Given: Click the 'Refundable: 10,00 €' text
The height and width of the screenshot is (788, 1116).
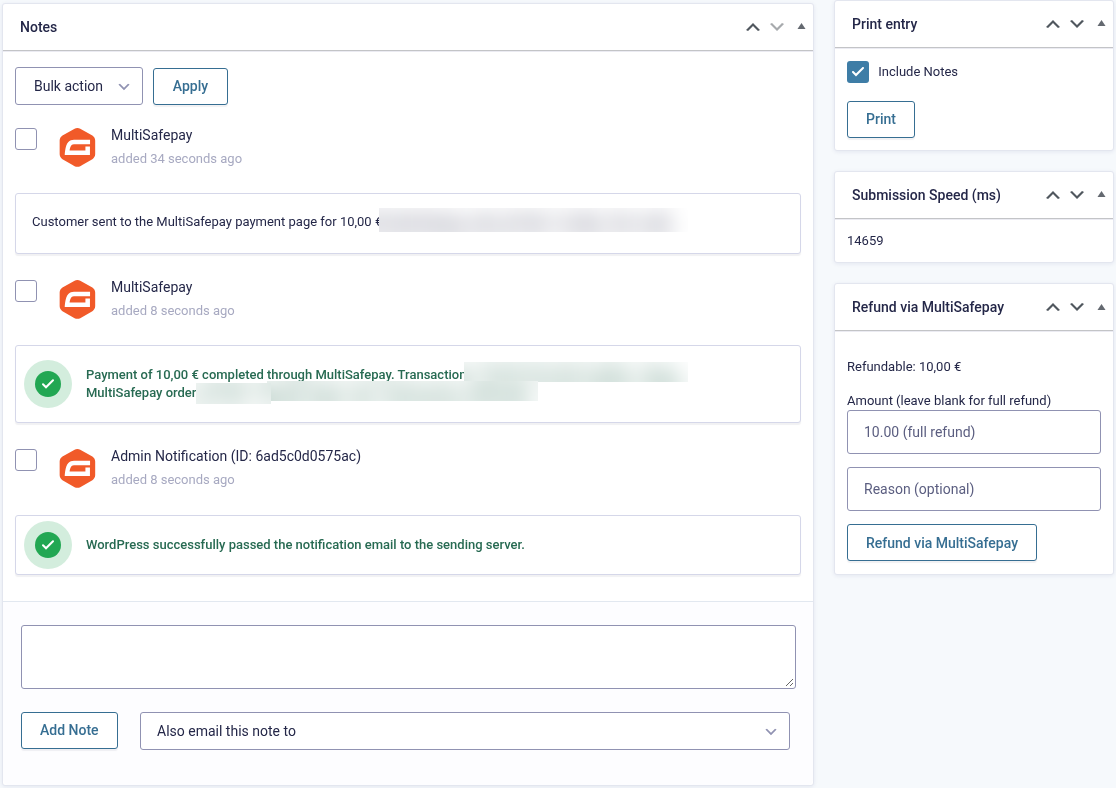Looking at the screenshot, I should click(x=904, y=367).
